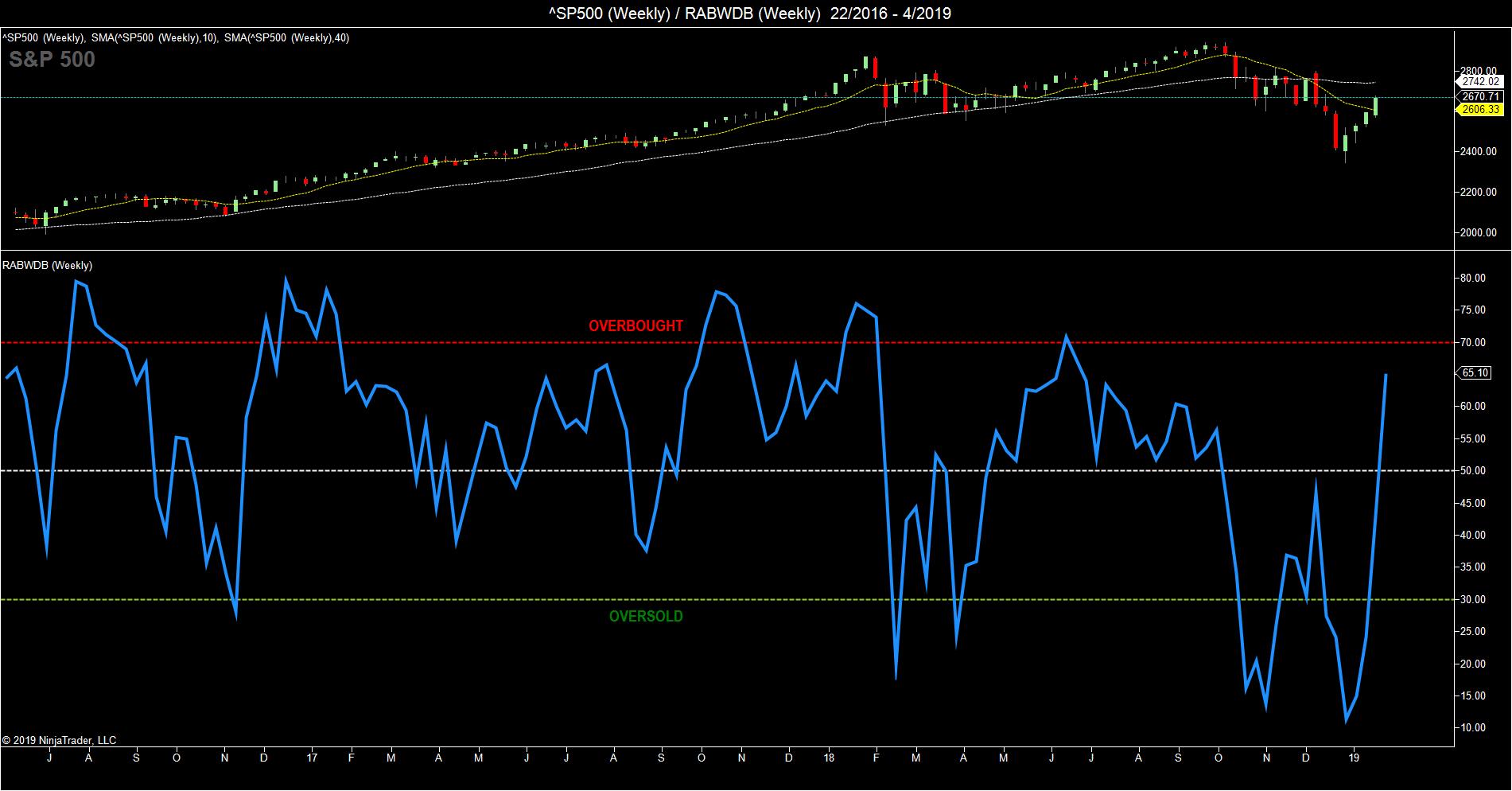Click the 40.00 indicator axis label
This screenshot has height=791, width=1512.
tap(1474, 535)
